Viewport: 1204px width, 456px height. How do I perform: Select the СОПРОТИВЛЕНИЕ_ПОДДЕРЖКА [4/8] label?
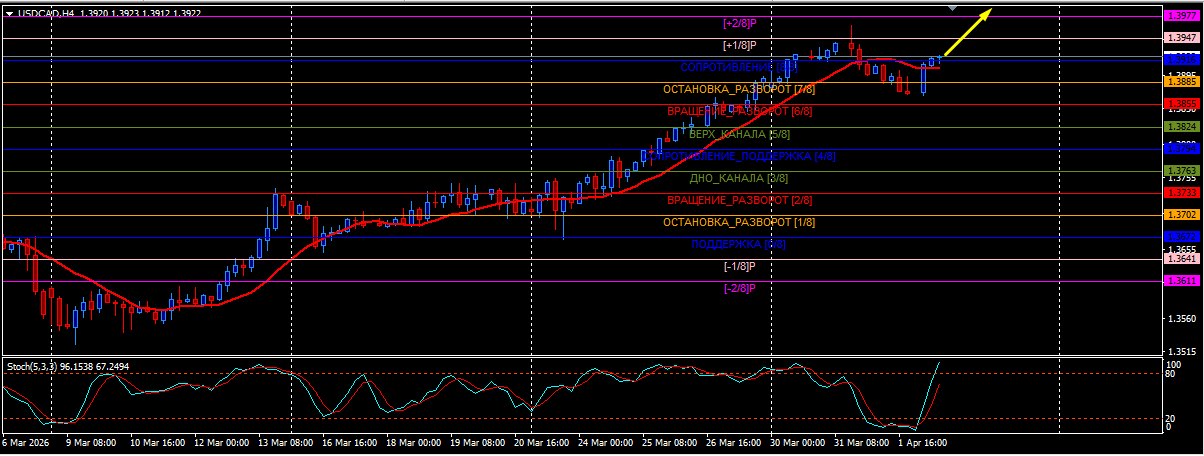pyautogui.click(x=739, y=156)
